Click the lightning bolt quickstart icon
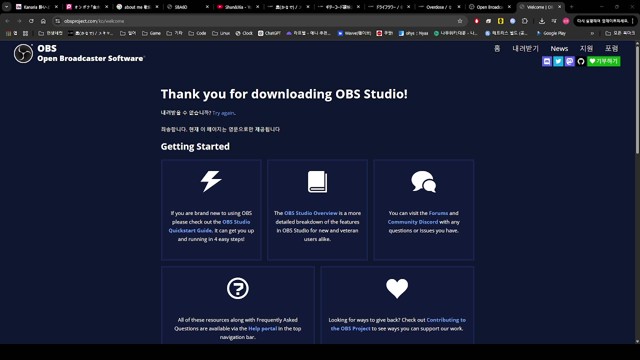 coord(211,181)
